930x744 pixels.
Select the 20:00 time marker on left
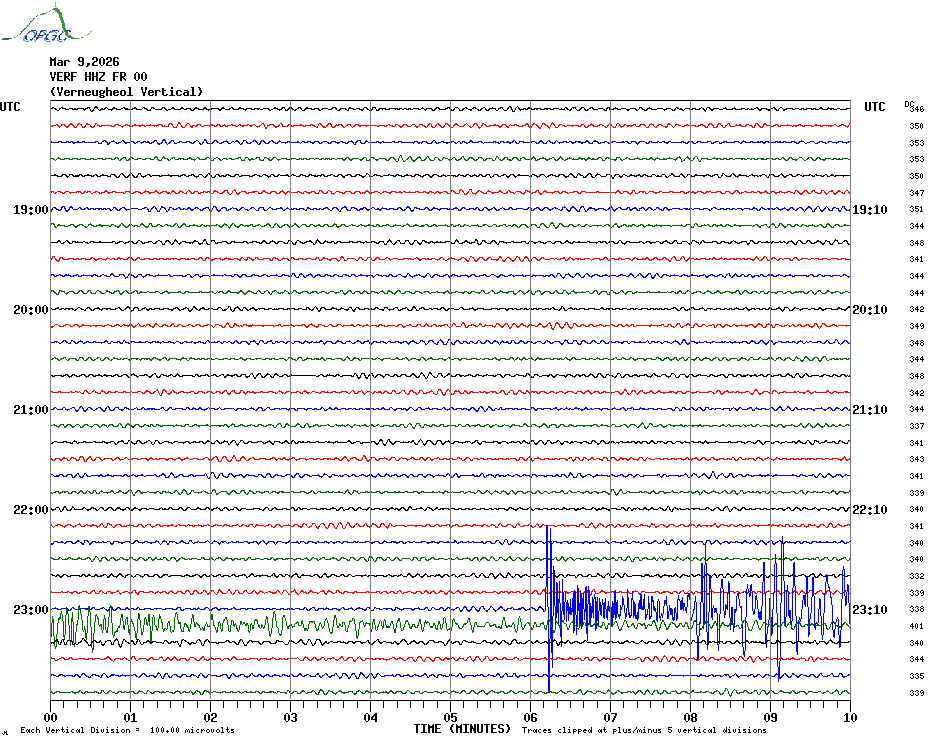[x=30, y=310]
